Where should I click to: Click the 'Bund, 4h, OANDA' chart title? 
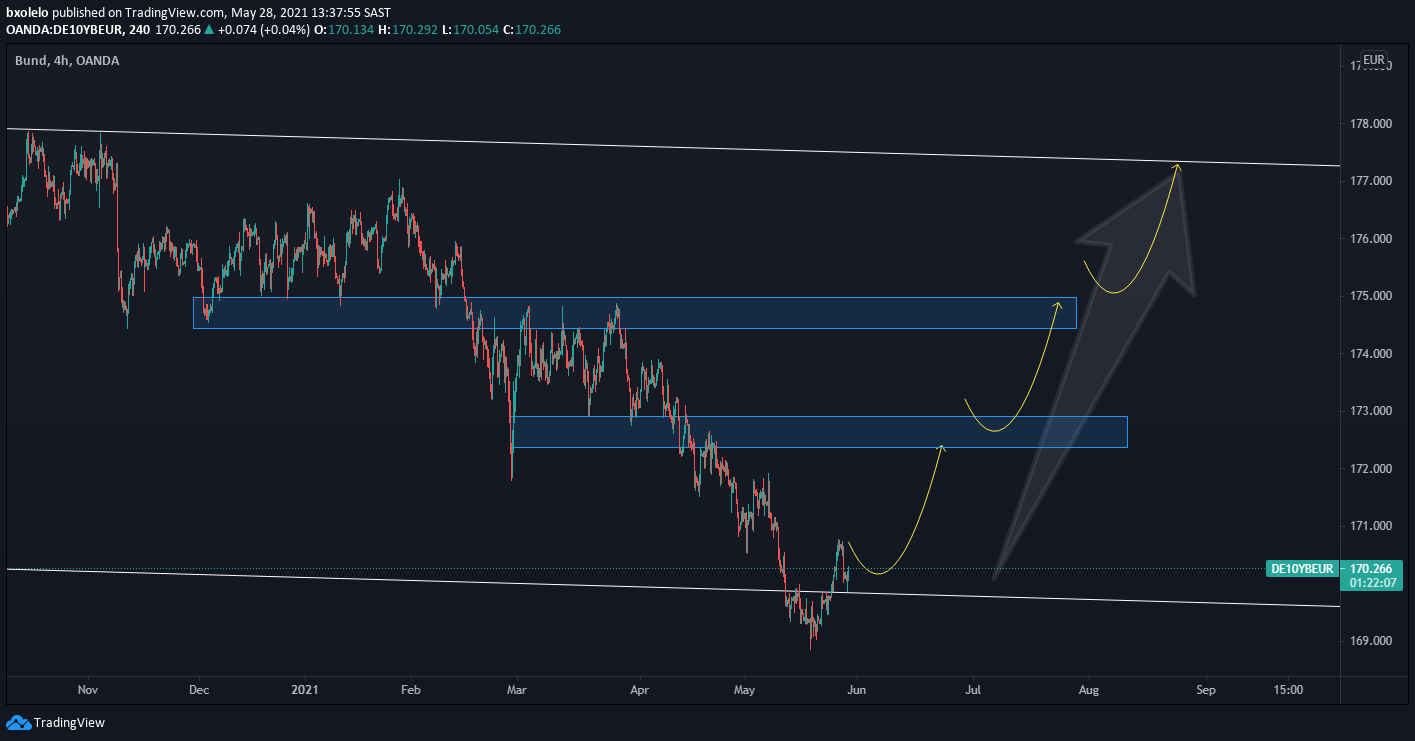pos(67,61)
